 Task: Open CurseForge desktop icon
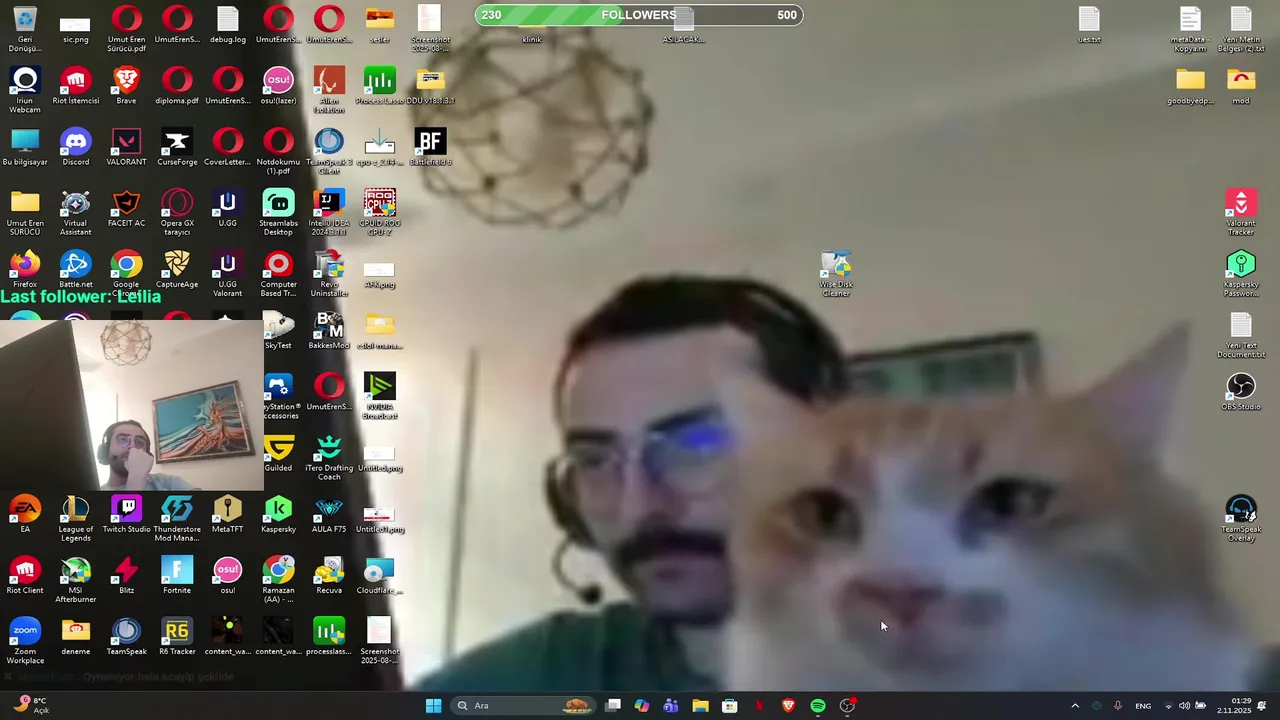(177, 147)
